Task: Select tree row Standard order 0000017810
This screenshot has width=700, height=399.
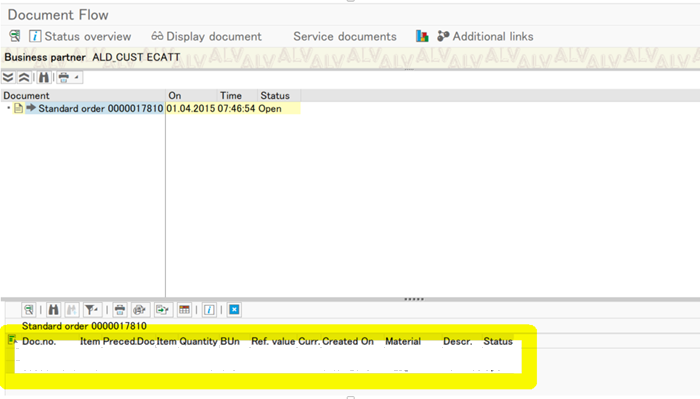Action: [100, 108]
